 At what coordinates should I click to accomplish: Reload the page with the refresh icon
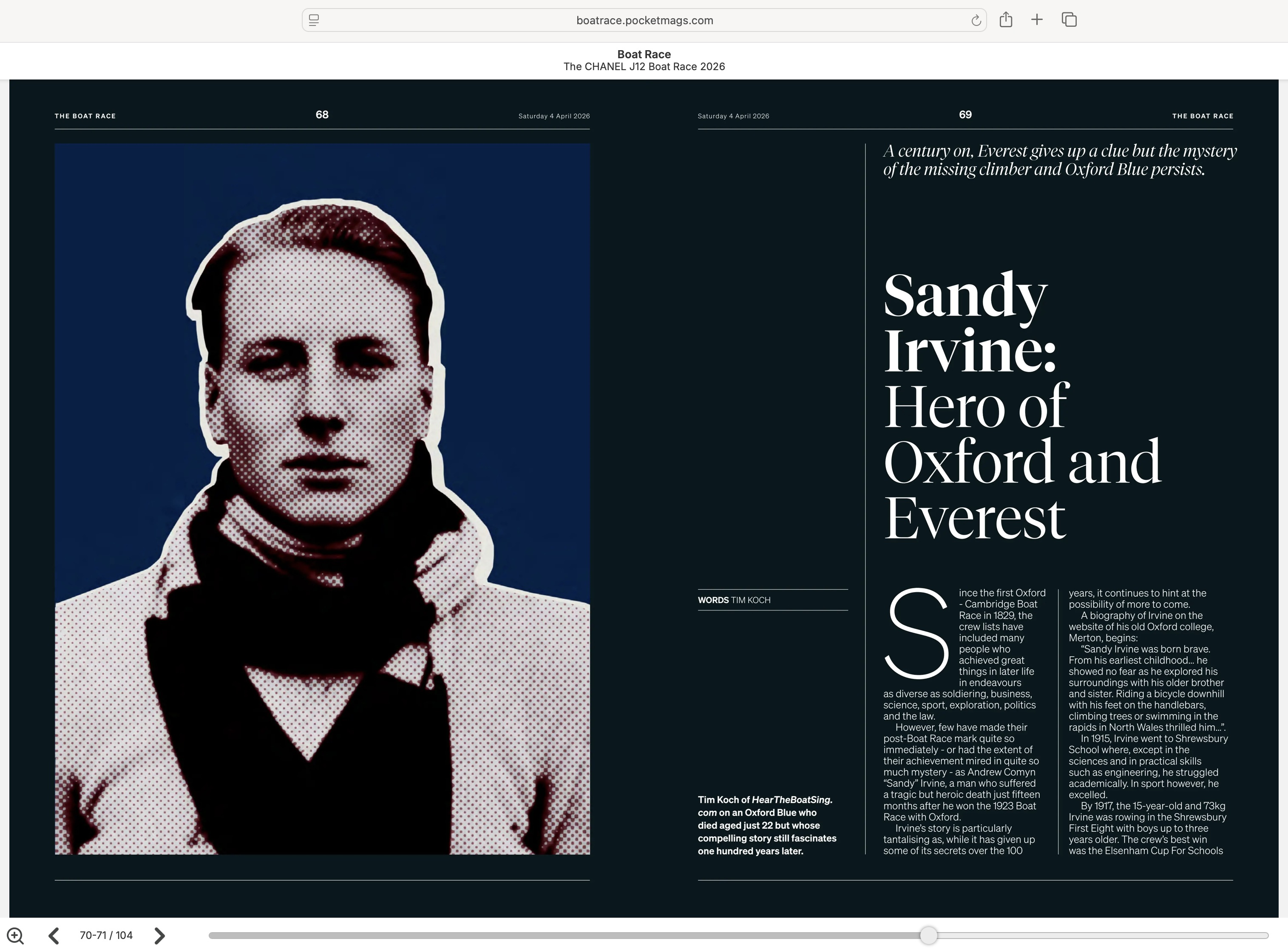point(975,21)
